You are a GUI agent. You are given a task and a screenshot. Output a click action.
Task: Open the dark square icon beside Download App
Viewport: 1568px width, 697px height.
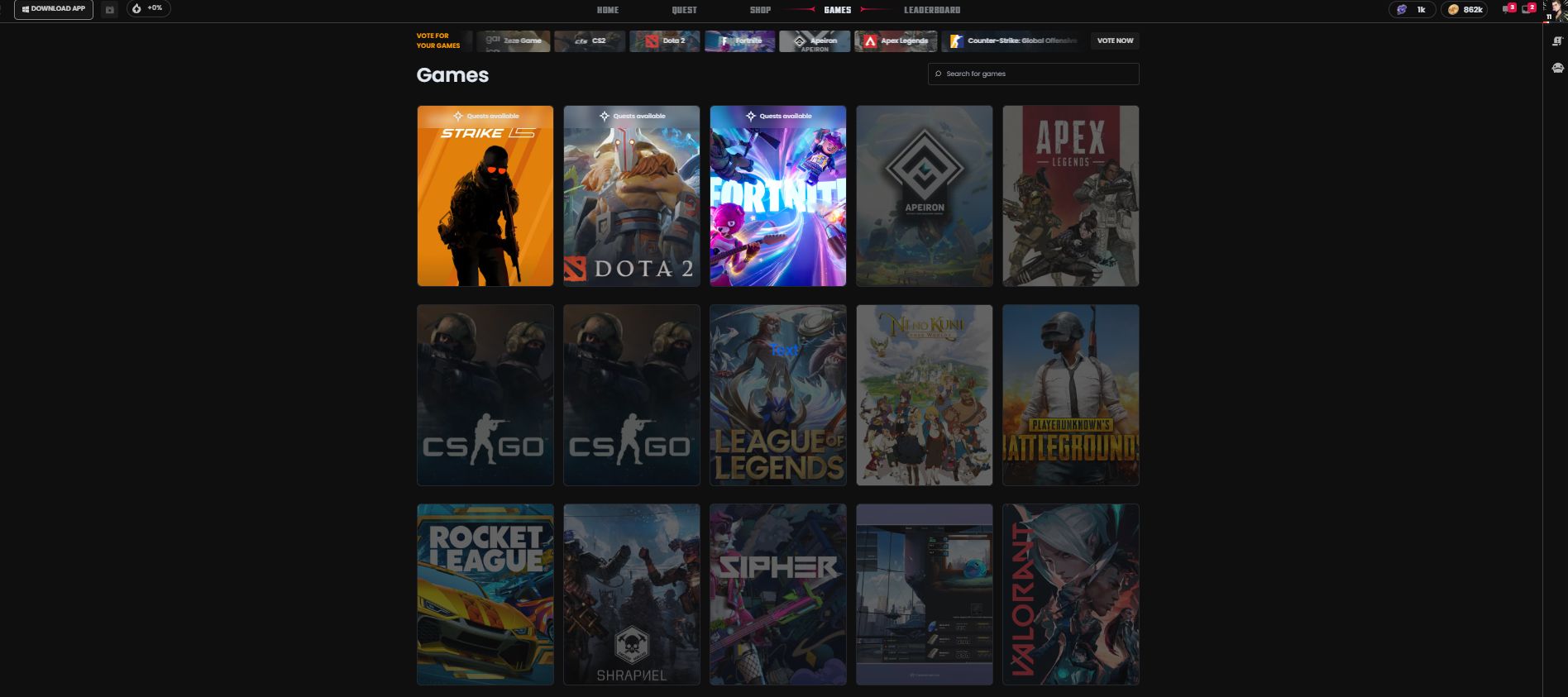[x=110, y=9]
